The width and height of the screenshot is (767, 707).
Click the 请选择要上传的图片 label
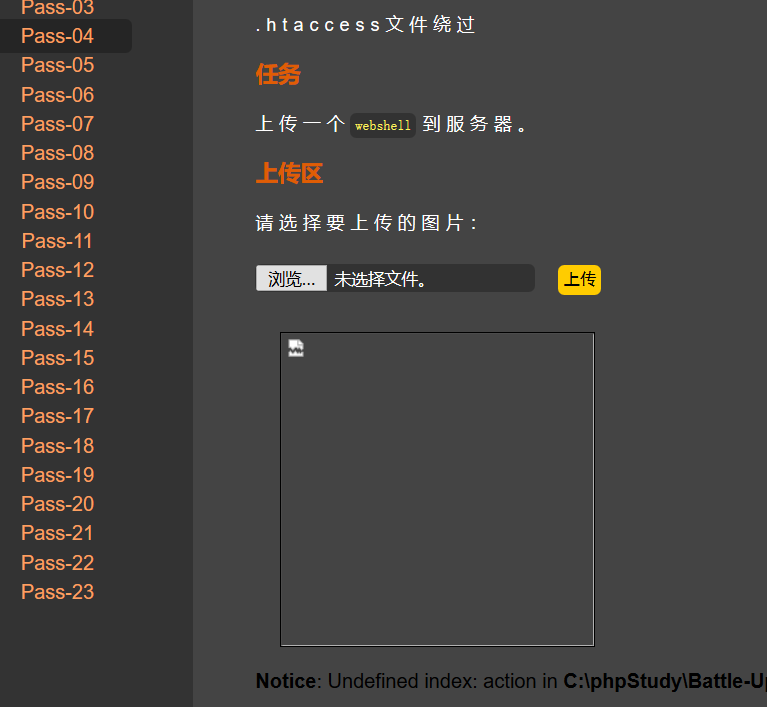pyautogui.click(x=366, y=223)
